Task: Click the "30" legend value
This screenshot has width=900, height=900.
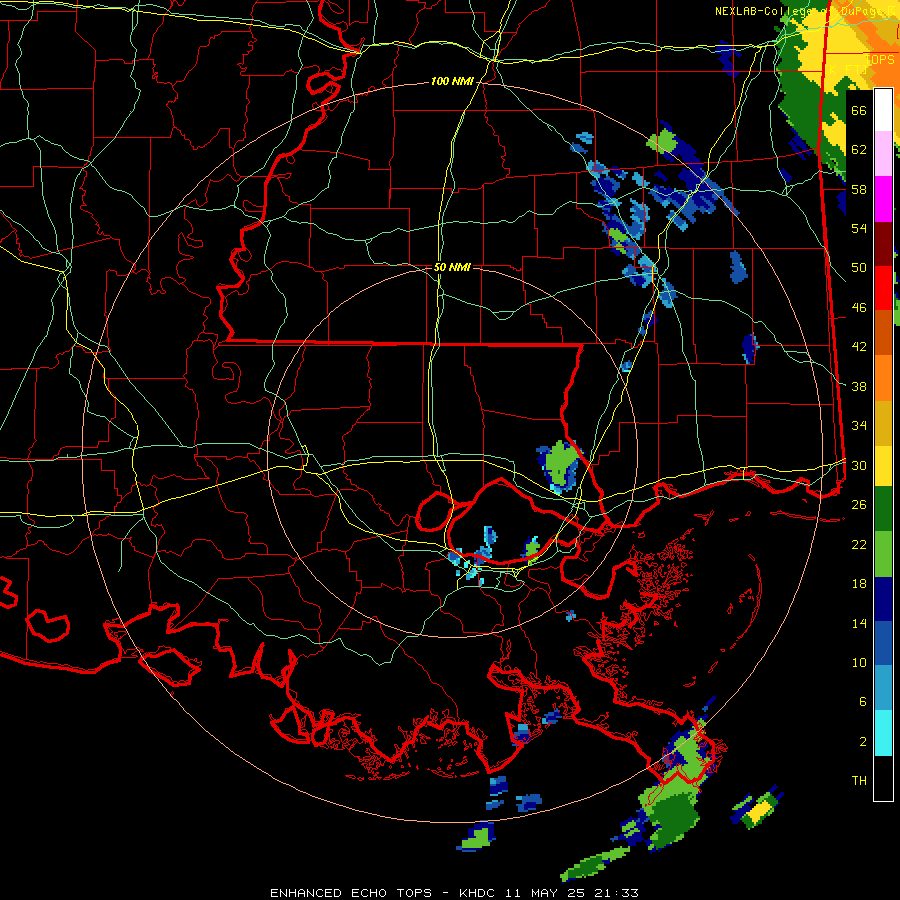Action: click(859, 465)
